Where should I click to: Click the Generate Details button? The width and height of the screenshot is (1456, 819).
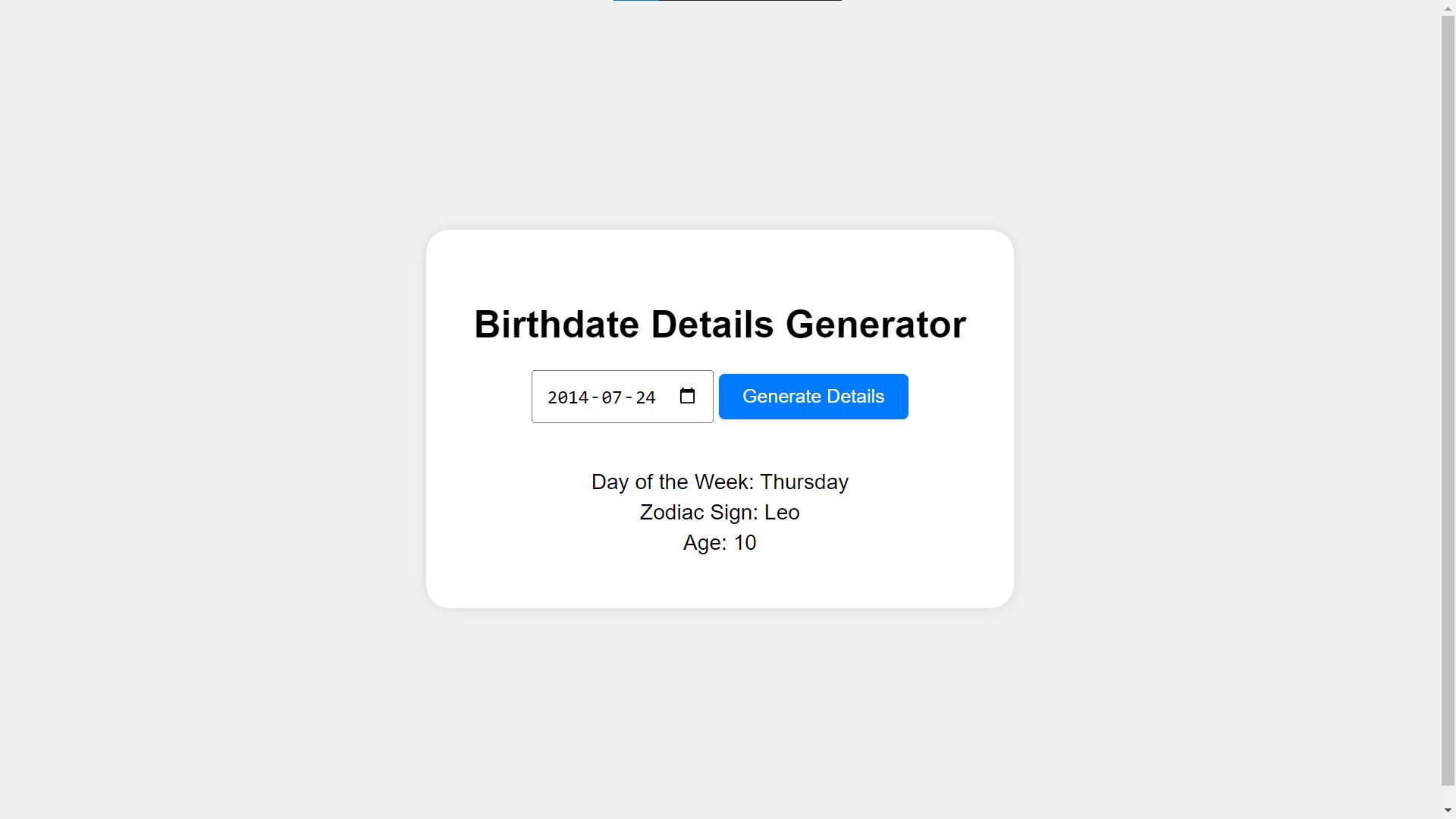point(813,397)
